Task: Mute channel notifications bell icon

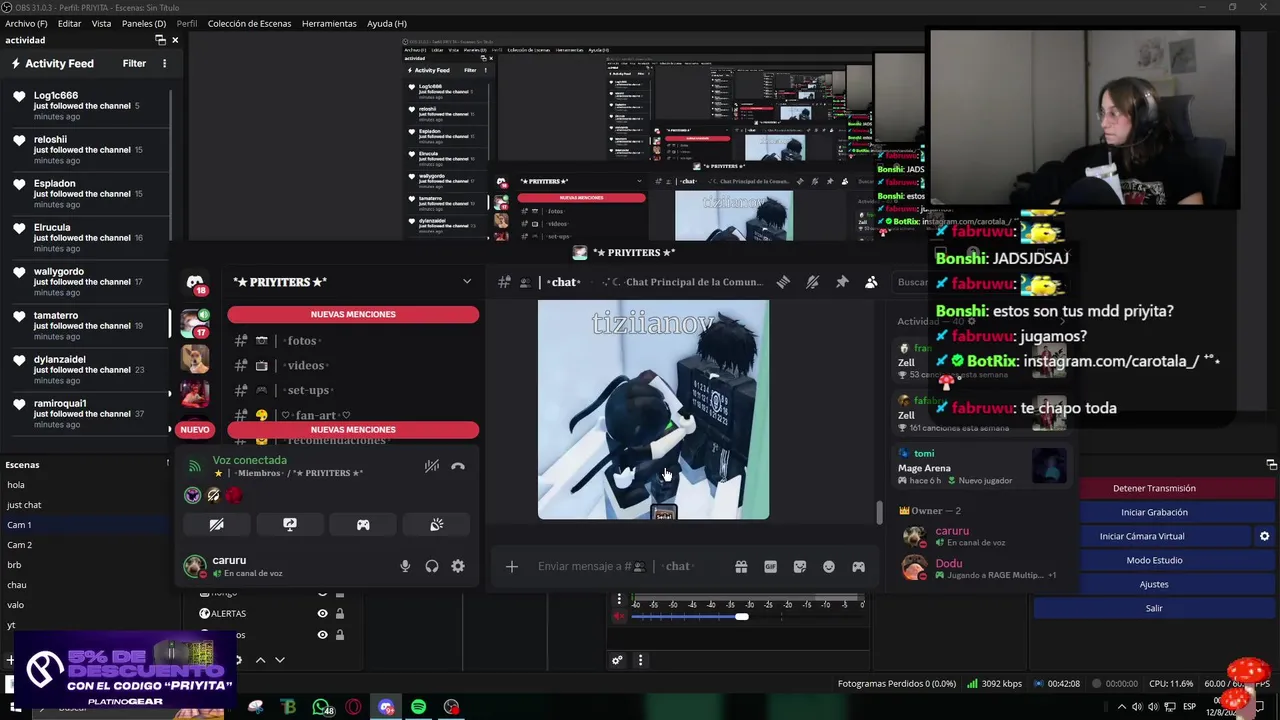Action: tap(812, 282)
